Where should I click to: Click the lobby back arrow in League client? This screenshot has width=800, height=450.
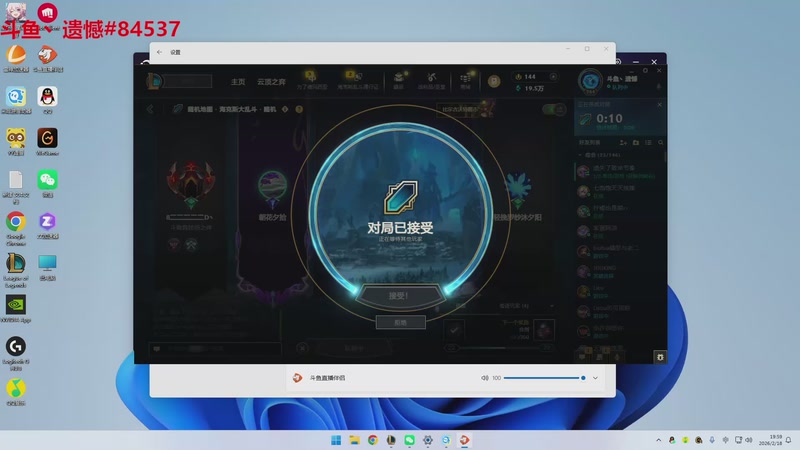click(x=150, y=109)
